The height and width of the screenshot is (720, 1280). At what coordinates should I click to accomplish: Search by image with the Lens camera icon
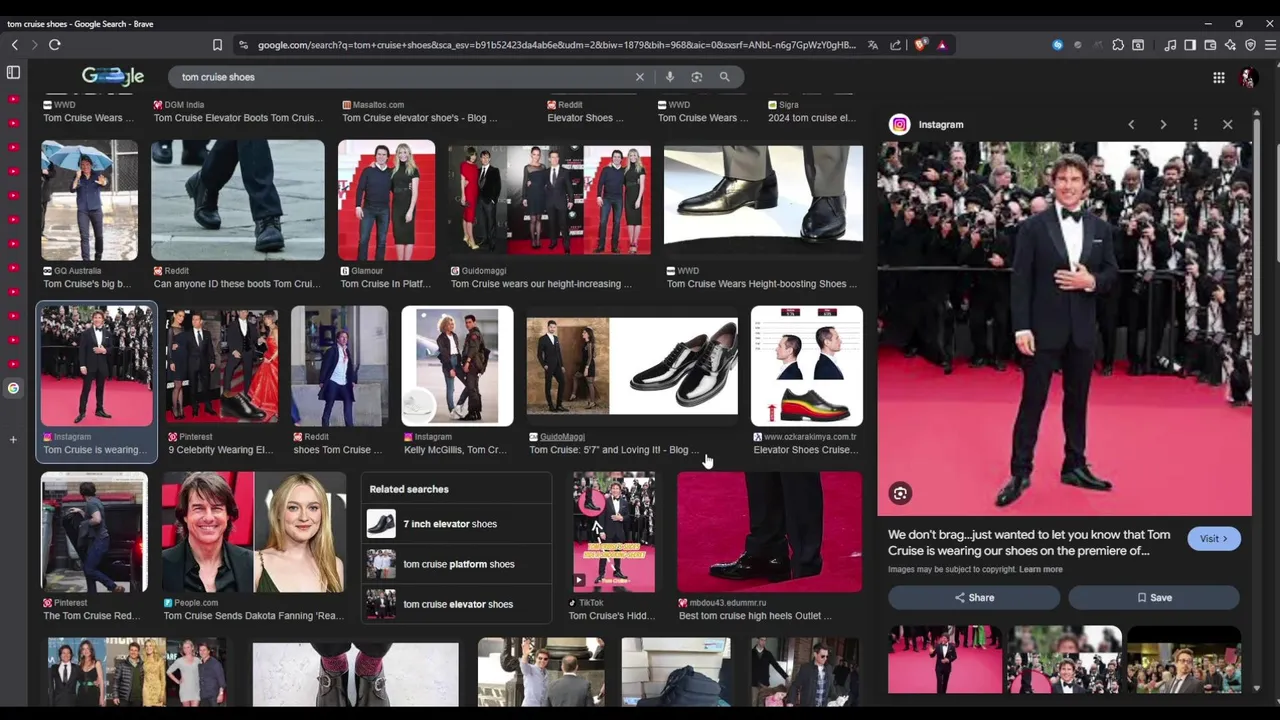click(x=697, y=77)
